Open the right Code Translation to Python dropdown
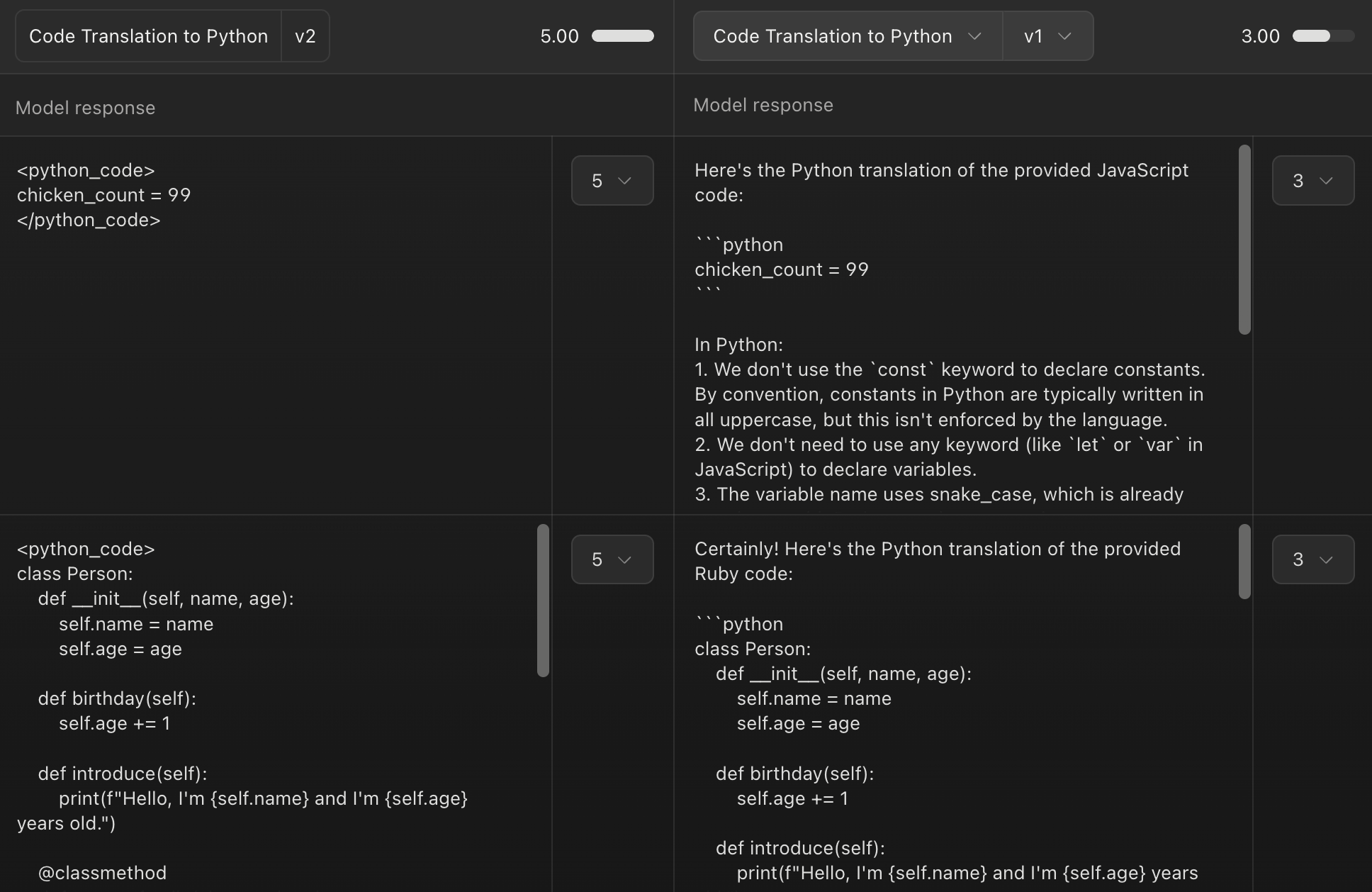The width and height of the screenshot is (1372, 892). [x=847, y=36]
